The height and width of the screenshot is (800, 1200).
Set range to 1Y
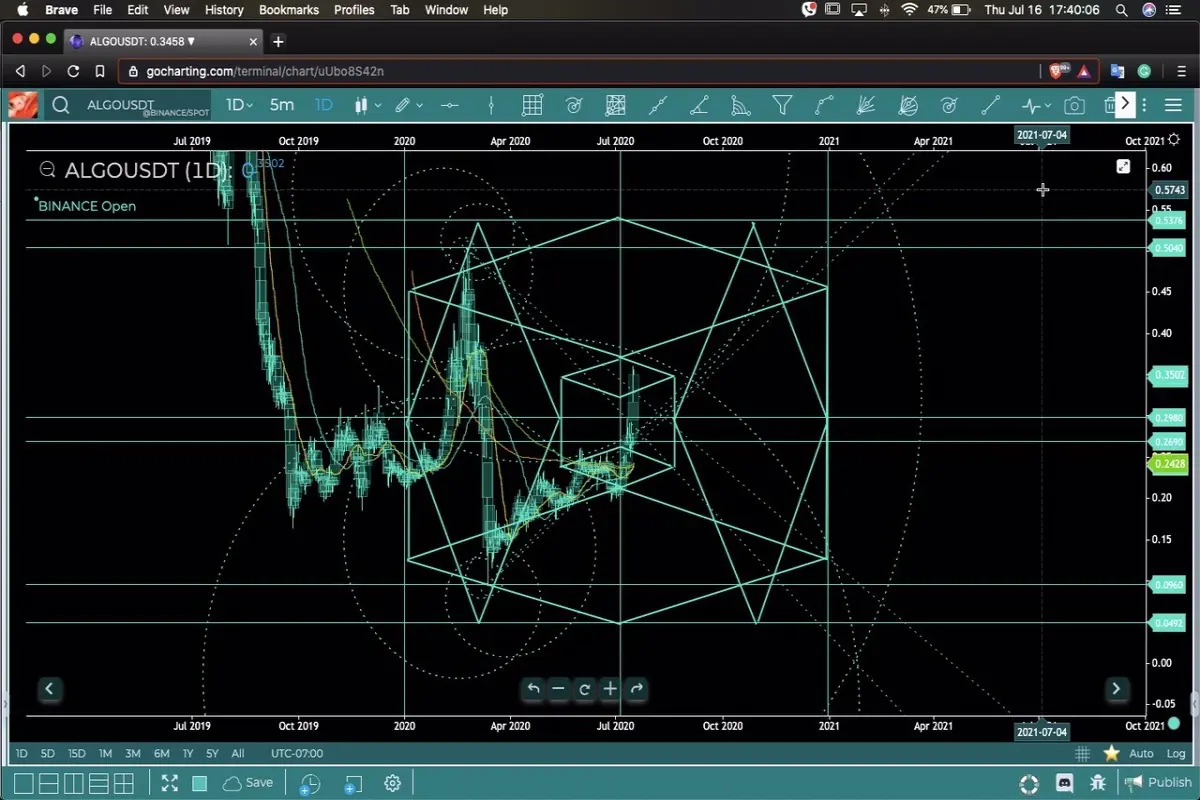188,754
